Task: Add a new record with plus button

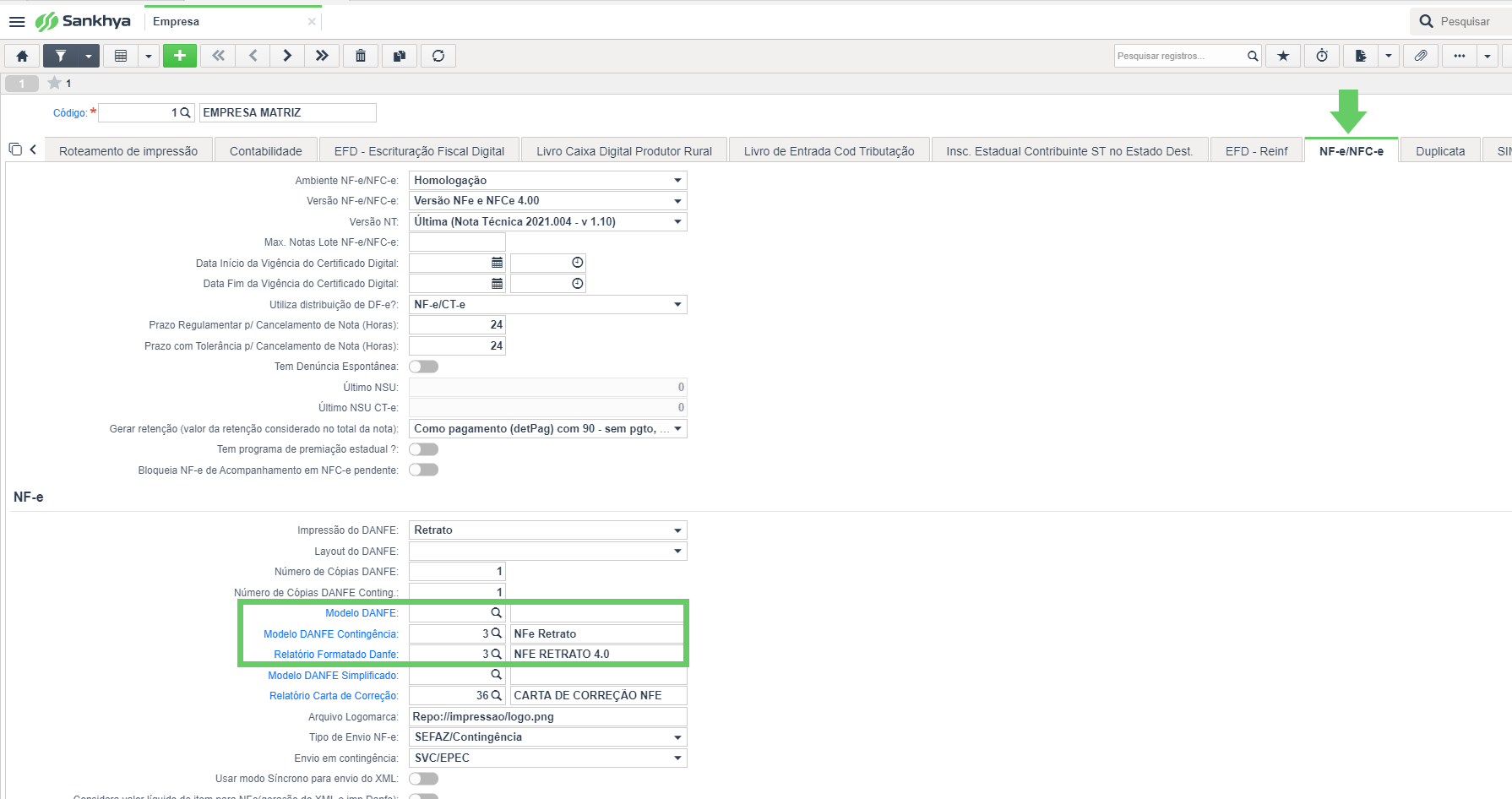Action: point(180,56)
